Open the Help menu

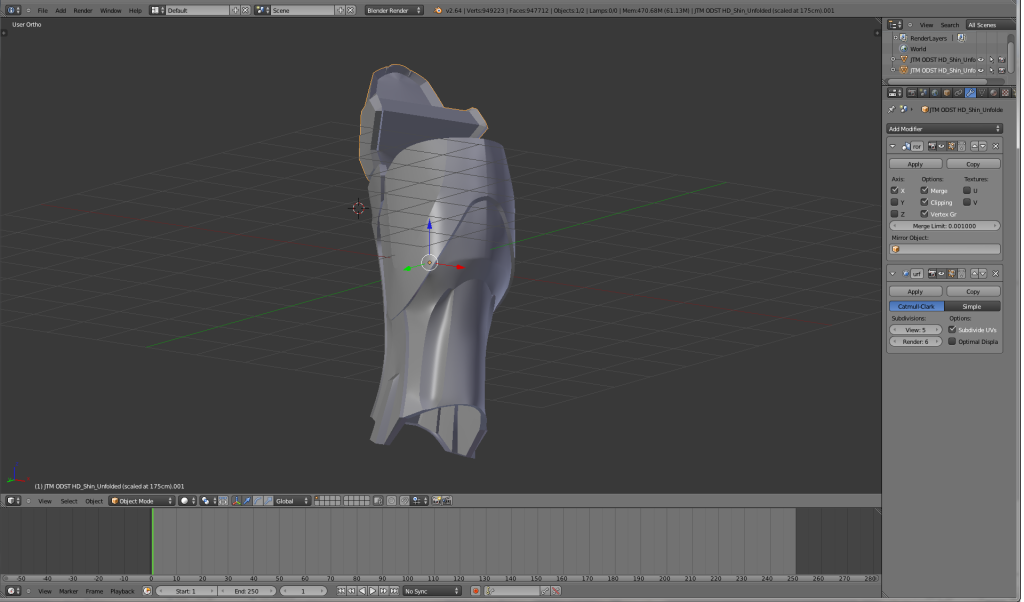click(135, 10)
